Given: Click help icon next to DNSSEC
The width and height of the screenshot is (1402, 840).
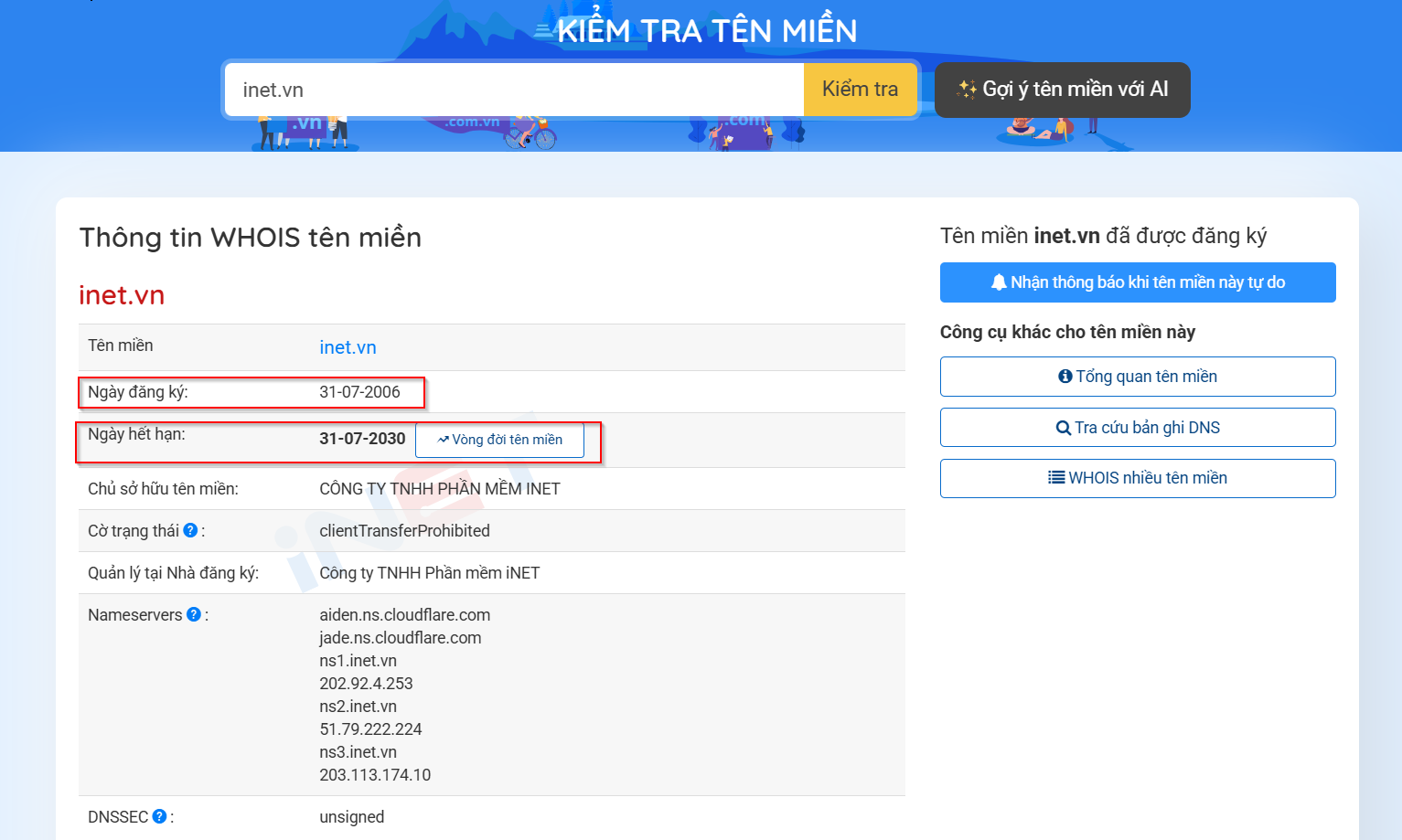Looking at the screenshot, I should (159, 816).
